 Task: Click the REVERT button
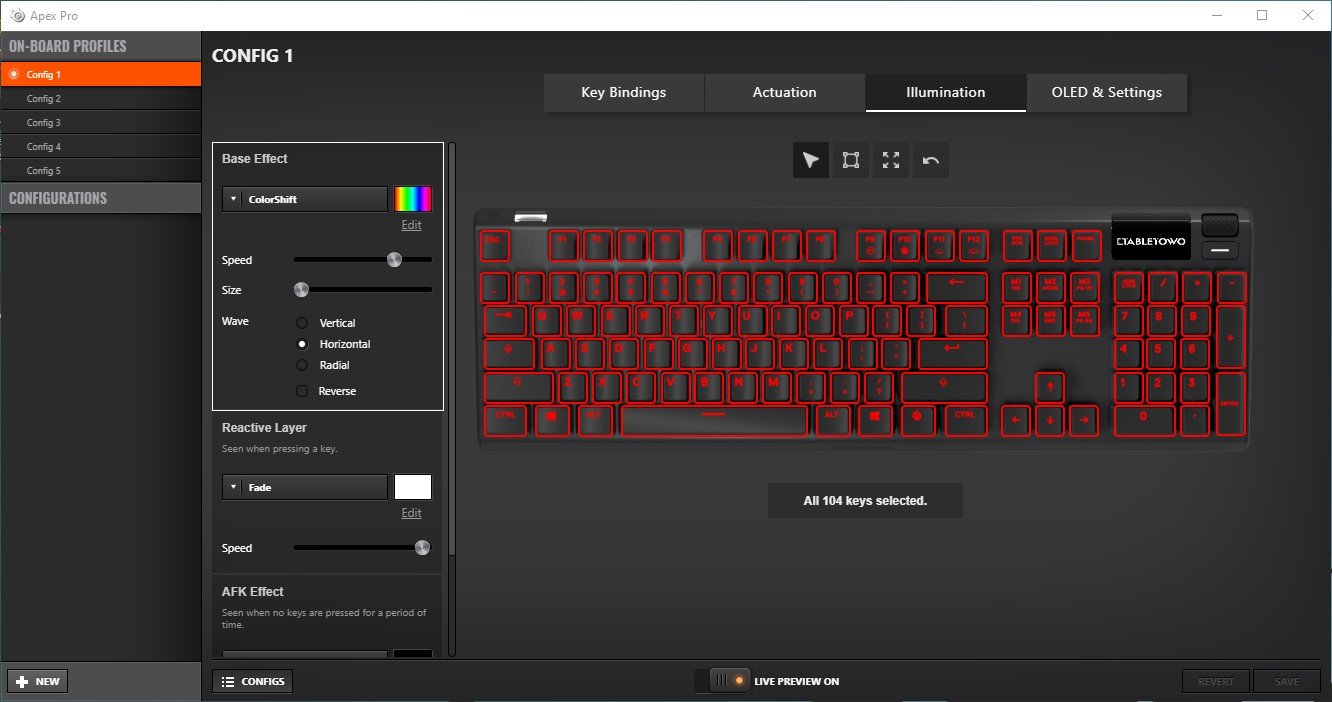[x=1215, y=681]
